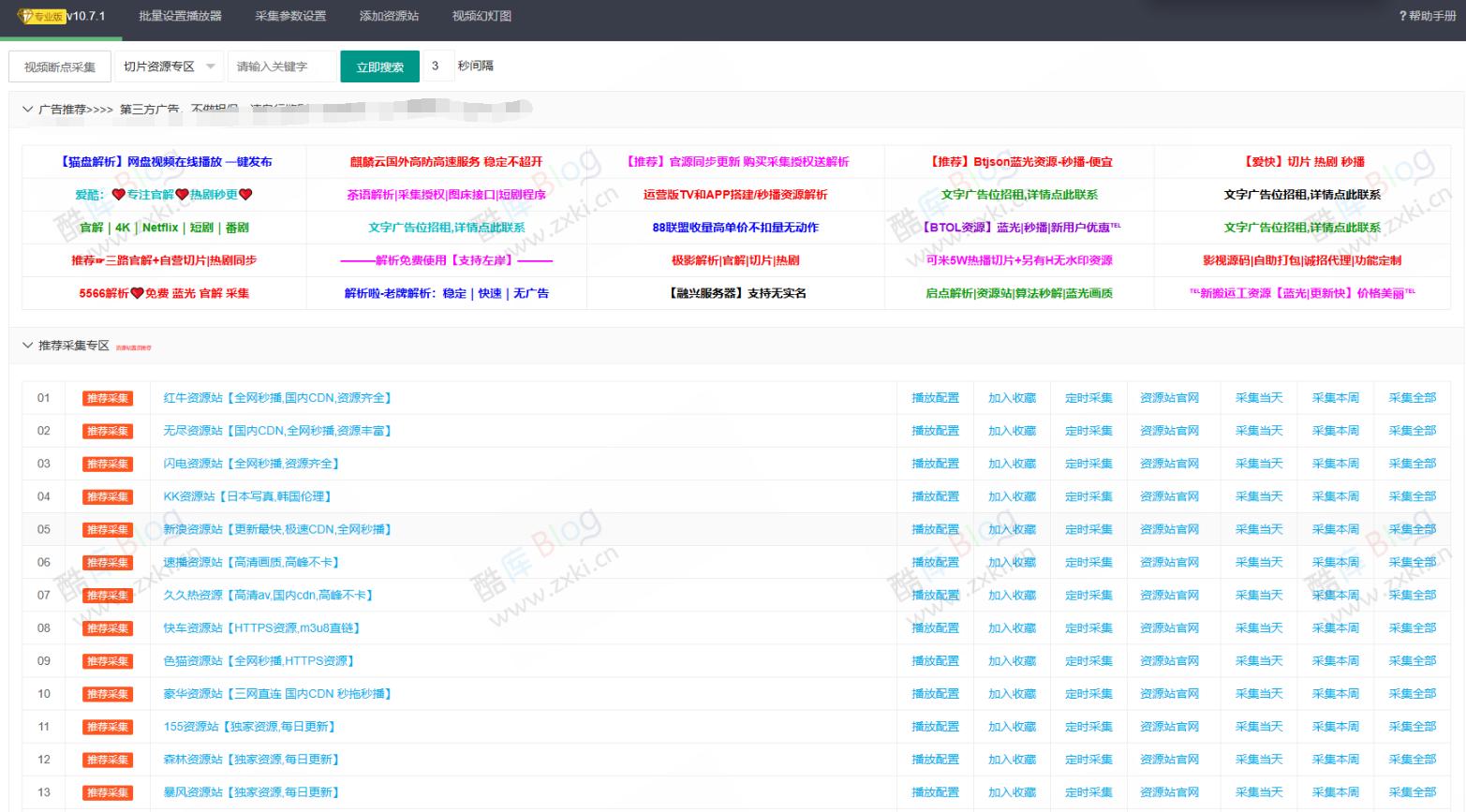Select the 视频断点采集 tab
This screenshot has width=1466, height=812.
tap(62, 66)
